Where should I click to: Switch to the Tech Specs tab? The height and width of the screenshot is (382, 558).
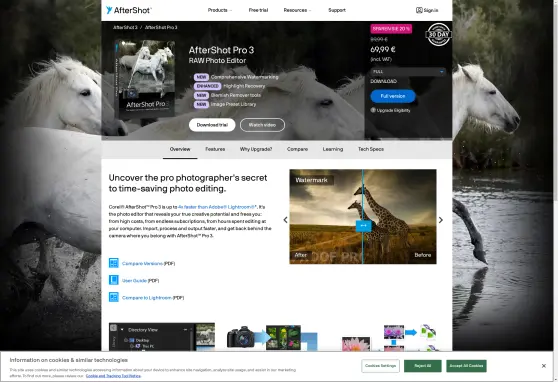click(x=370, y=149)
